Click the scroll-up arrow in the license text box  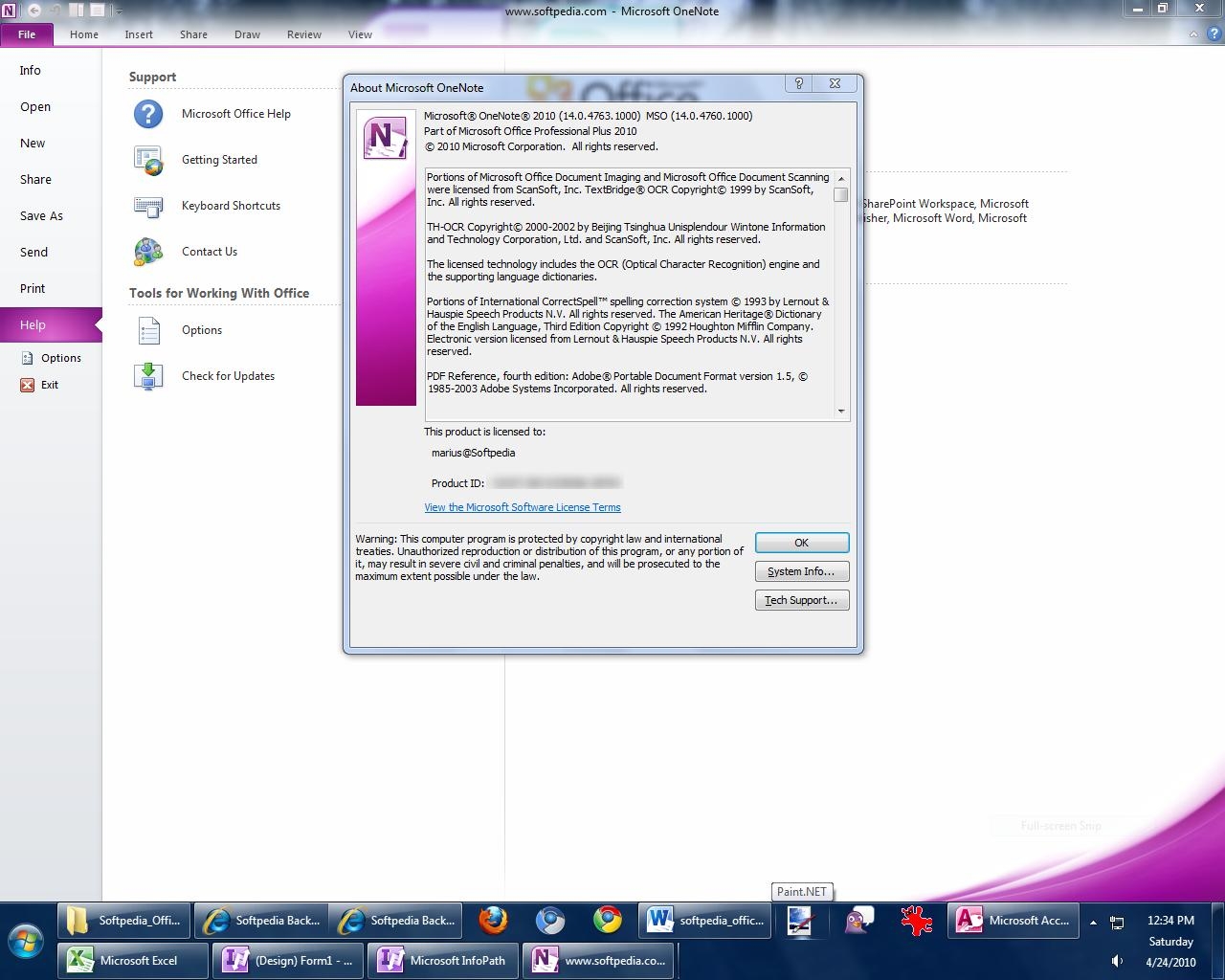[x=841, y=178]
